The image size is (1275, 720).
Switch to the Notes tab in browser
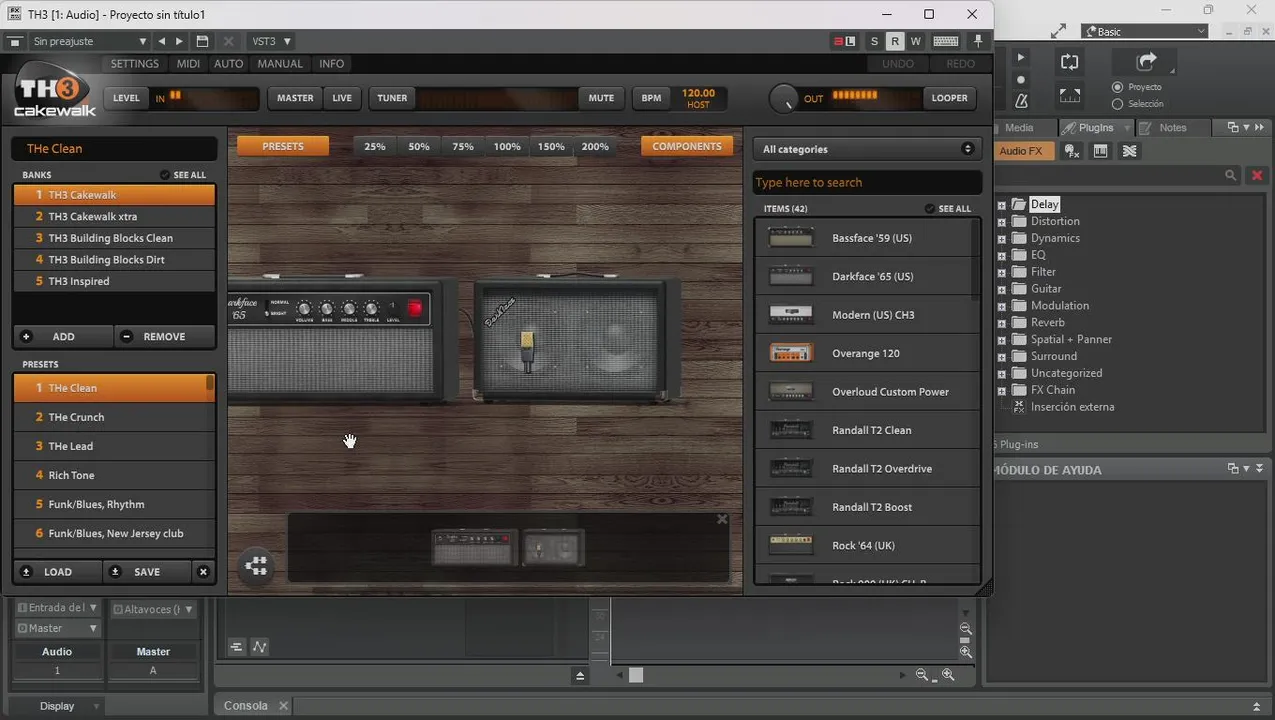click(x=1173, y=128)
